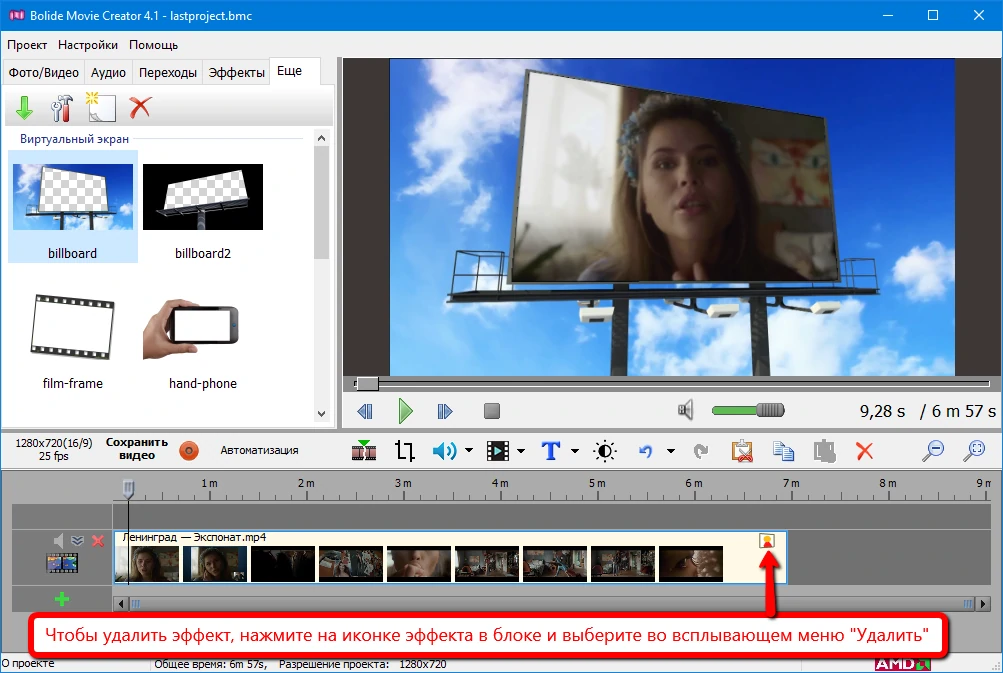
Task: Click effect icon on Ленинград clip
Action: [x=767, y=541]
